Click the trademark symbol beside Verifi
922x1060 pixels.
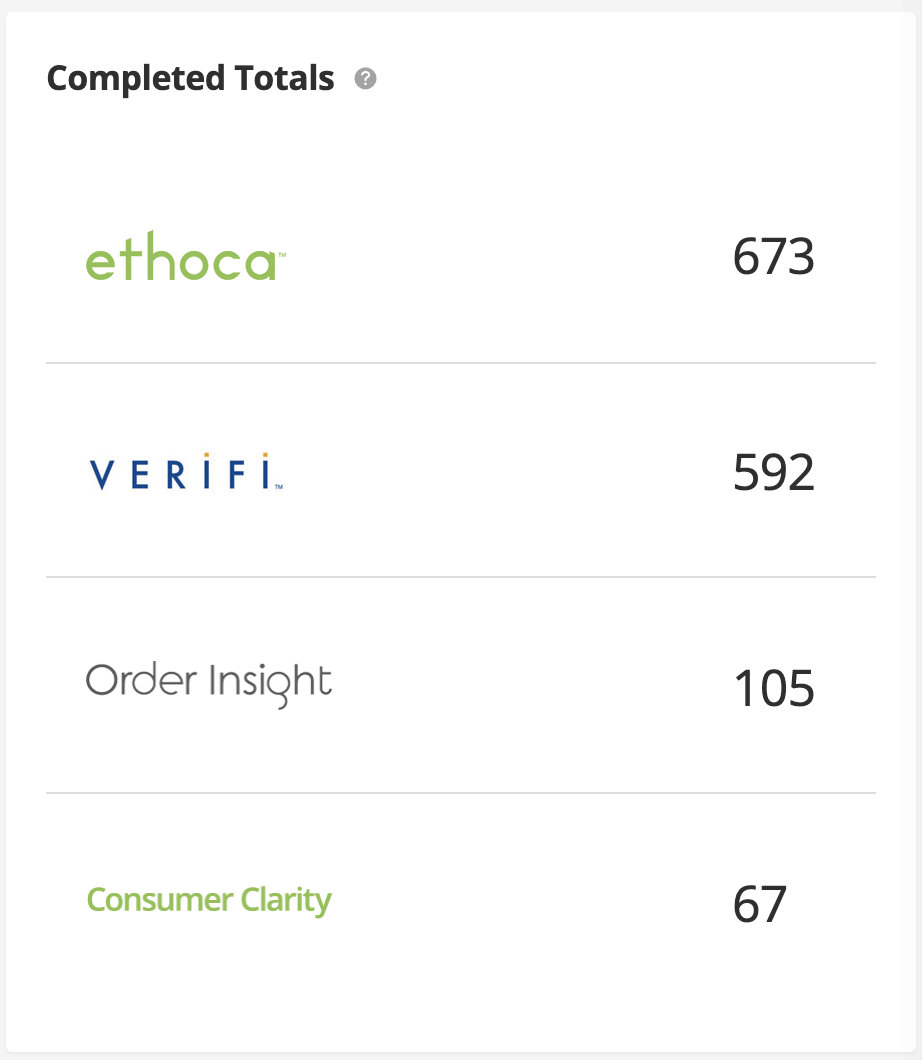point(278,486)
